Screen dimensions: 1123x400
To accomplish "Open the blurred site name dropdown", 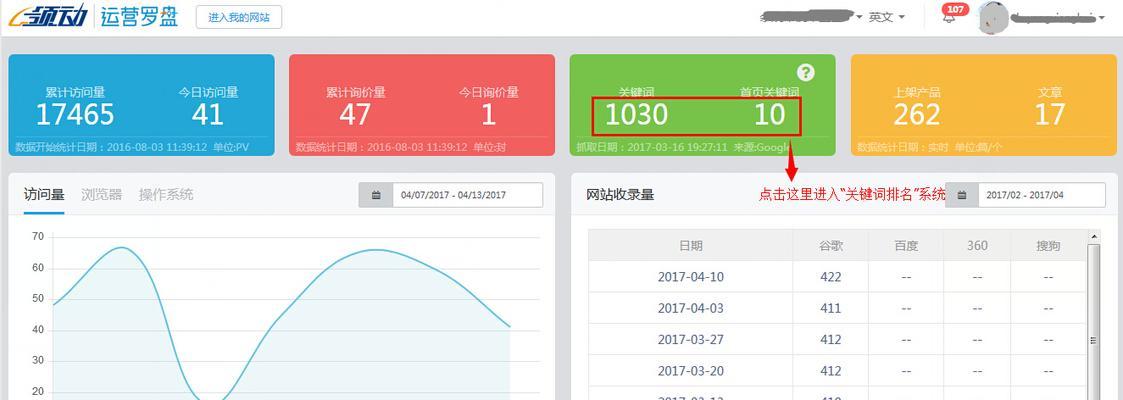I will pyautogui.click(x=810, y=16).
